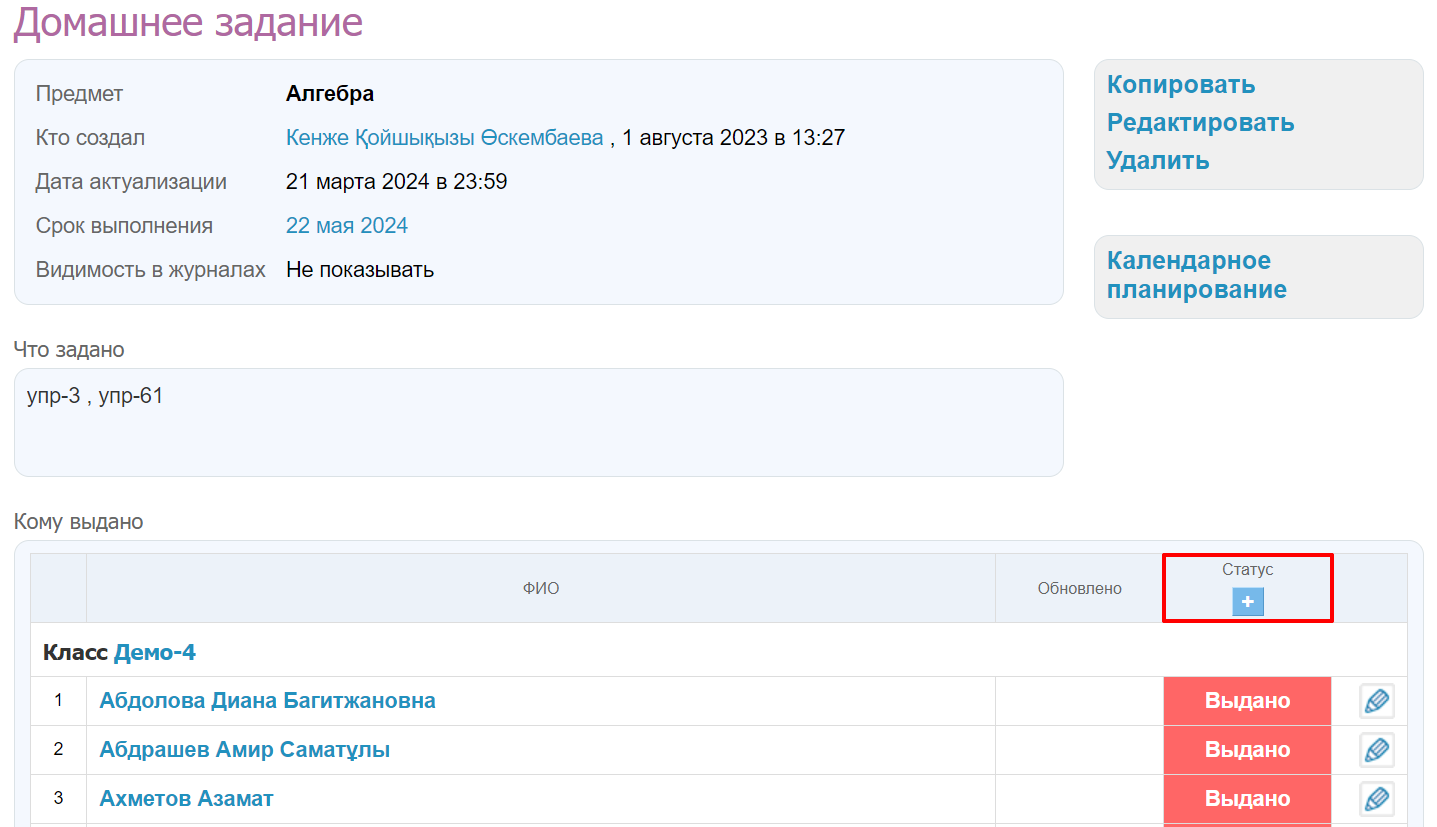Open student Ахметов Азамат
The image size is (1437, 827).
click(x=186, y=799)
